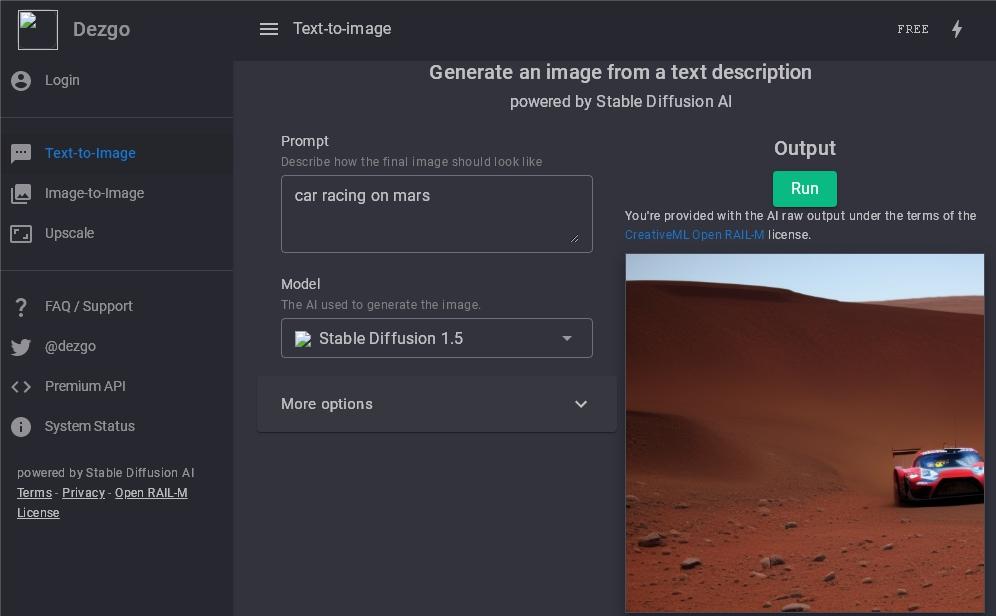Image resolution: width=996 pixels, height=616 pixels.
Task: Click the generated Mars race car image
Action: pos(804,432)
